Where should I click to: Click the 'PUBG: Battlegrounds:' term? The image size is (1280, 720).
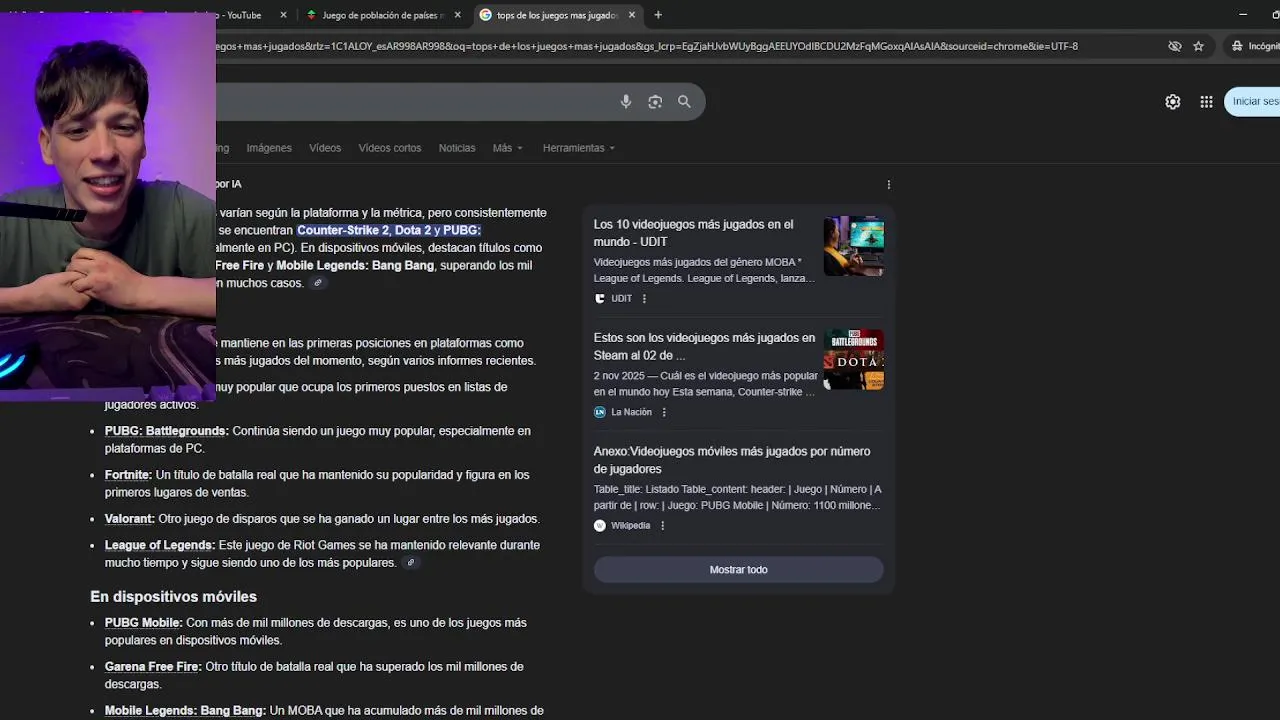coord(167,431)
